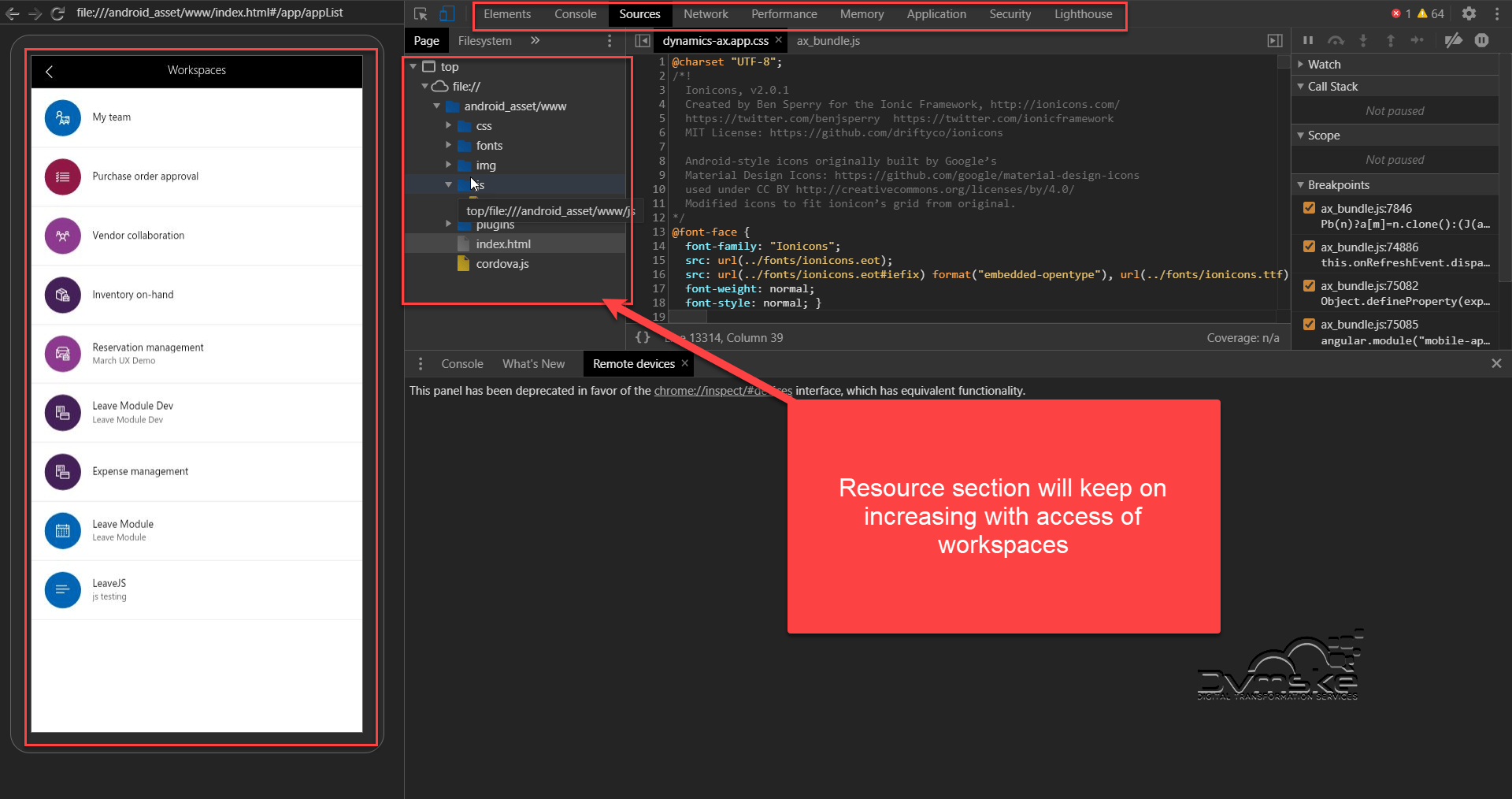Viewport: 1512px width, 799px height.
Task: Switch to the Elements tab
Action: tap(507, 14)
